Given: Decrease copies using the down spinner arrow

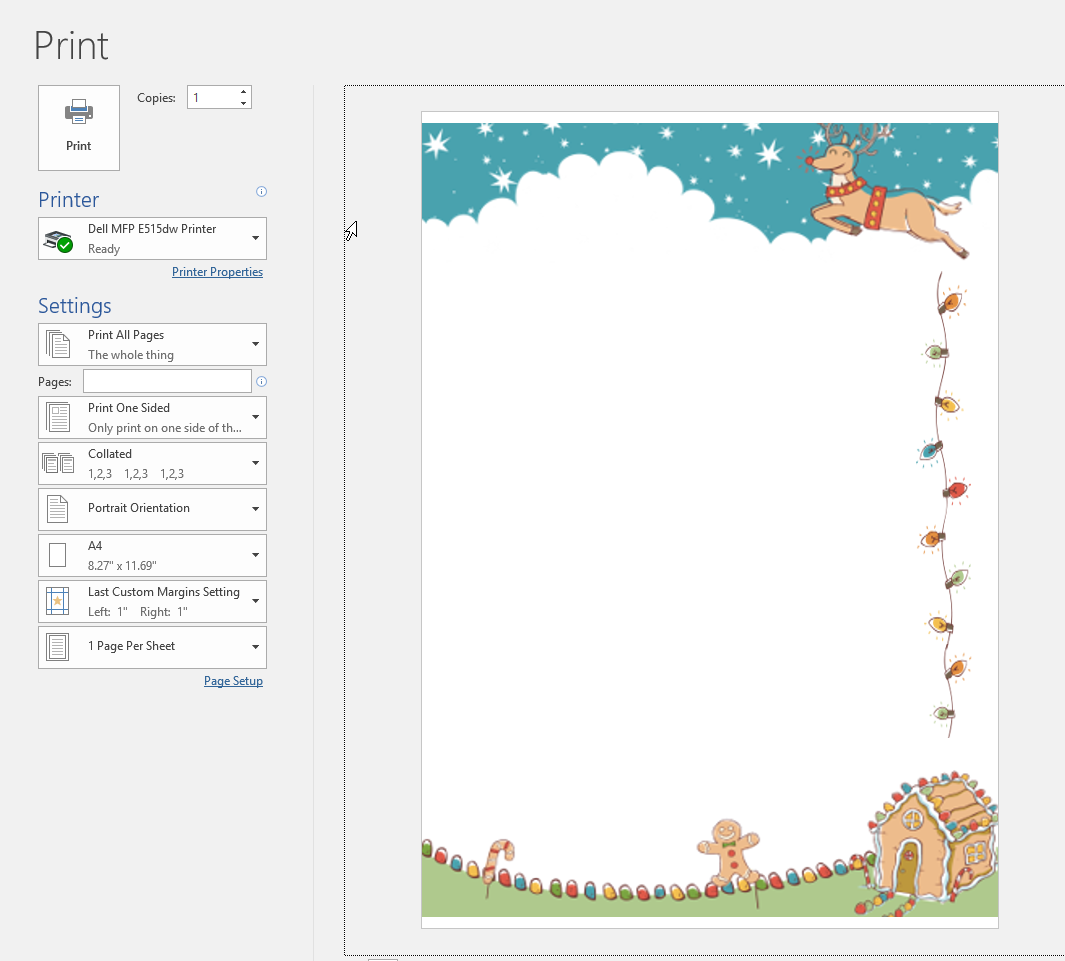Looking at the screenshot, I should pos(243,103).
